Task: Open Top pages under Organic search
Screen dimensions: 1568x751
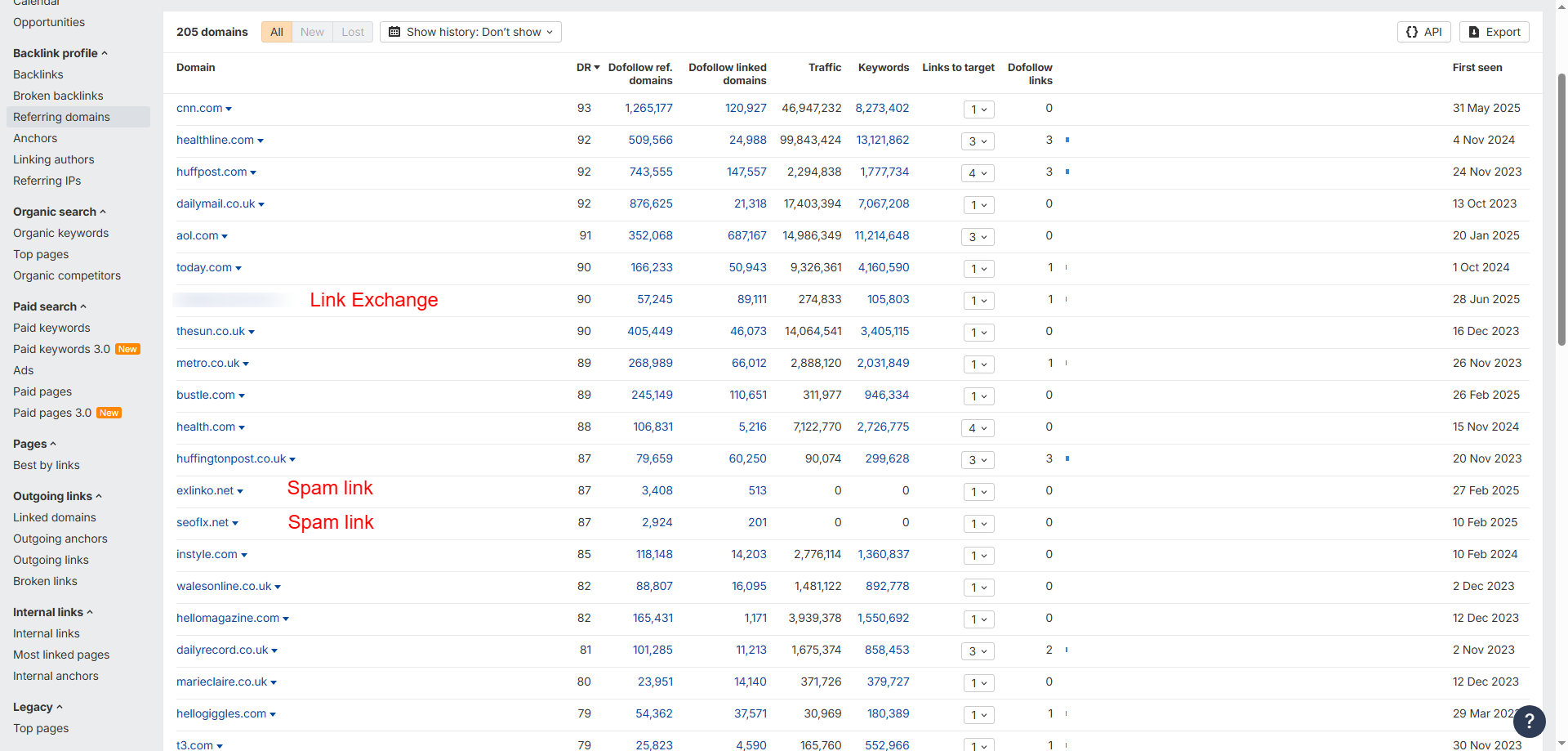Action: coord(41,254)
